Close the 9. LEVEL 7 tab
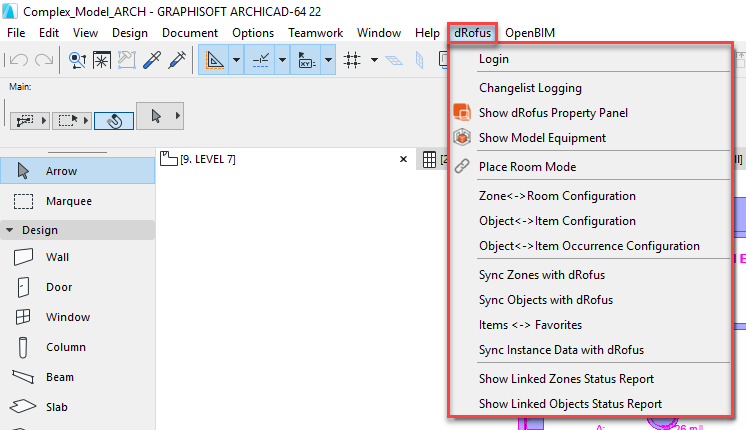 click(404, 159)
